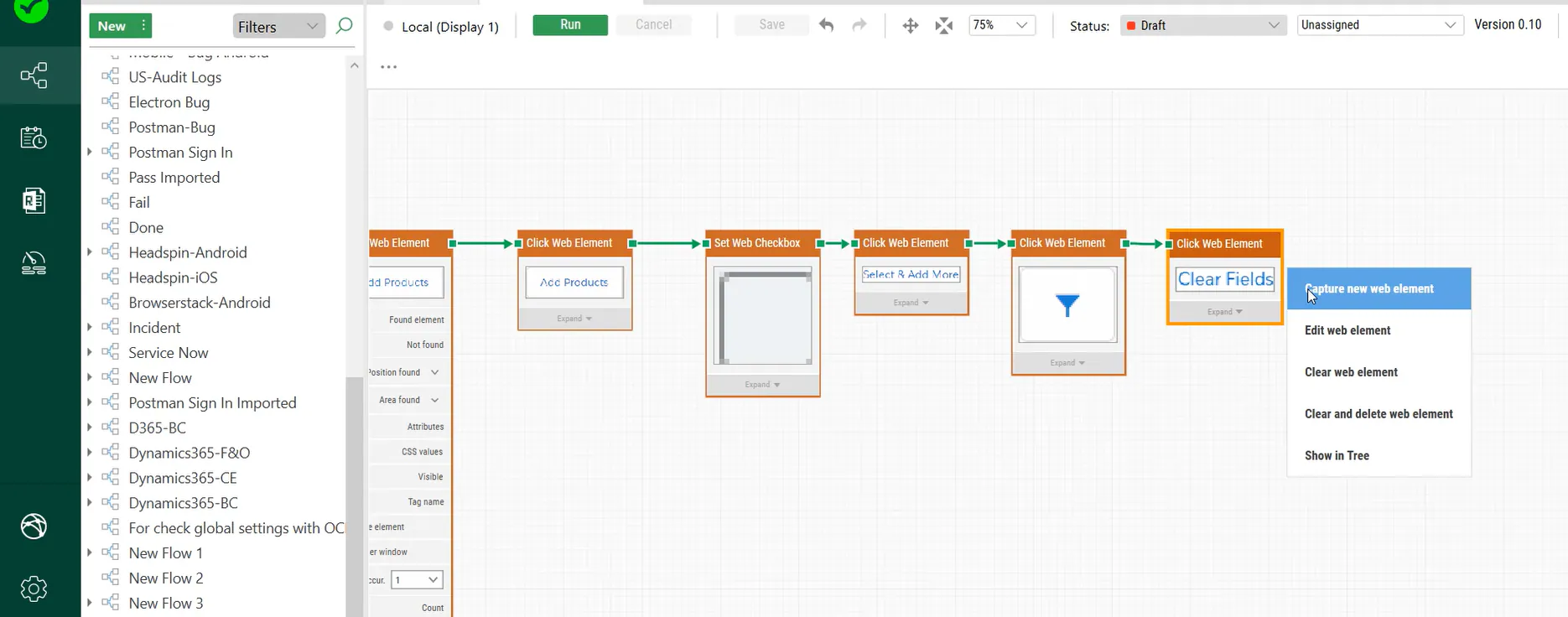This screenshot has height=617, width=1568.
Task: Choose Capture new web element
Action: [1378, 288]
